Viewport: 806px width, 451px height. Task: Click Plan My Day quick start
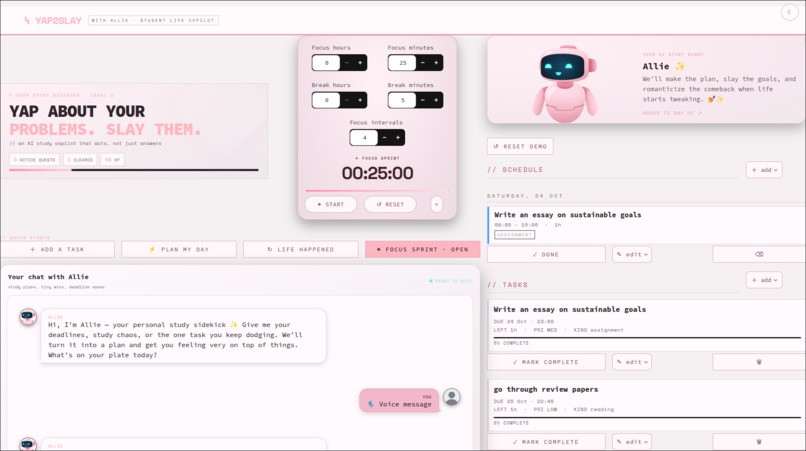[179, 249]
